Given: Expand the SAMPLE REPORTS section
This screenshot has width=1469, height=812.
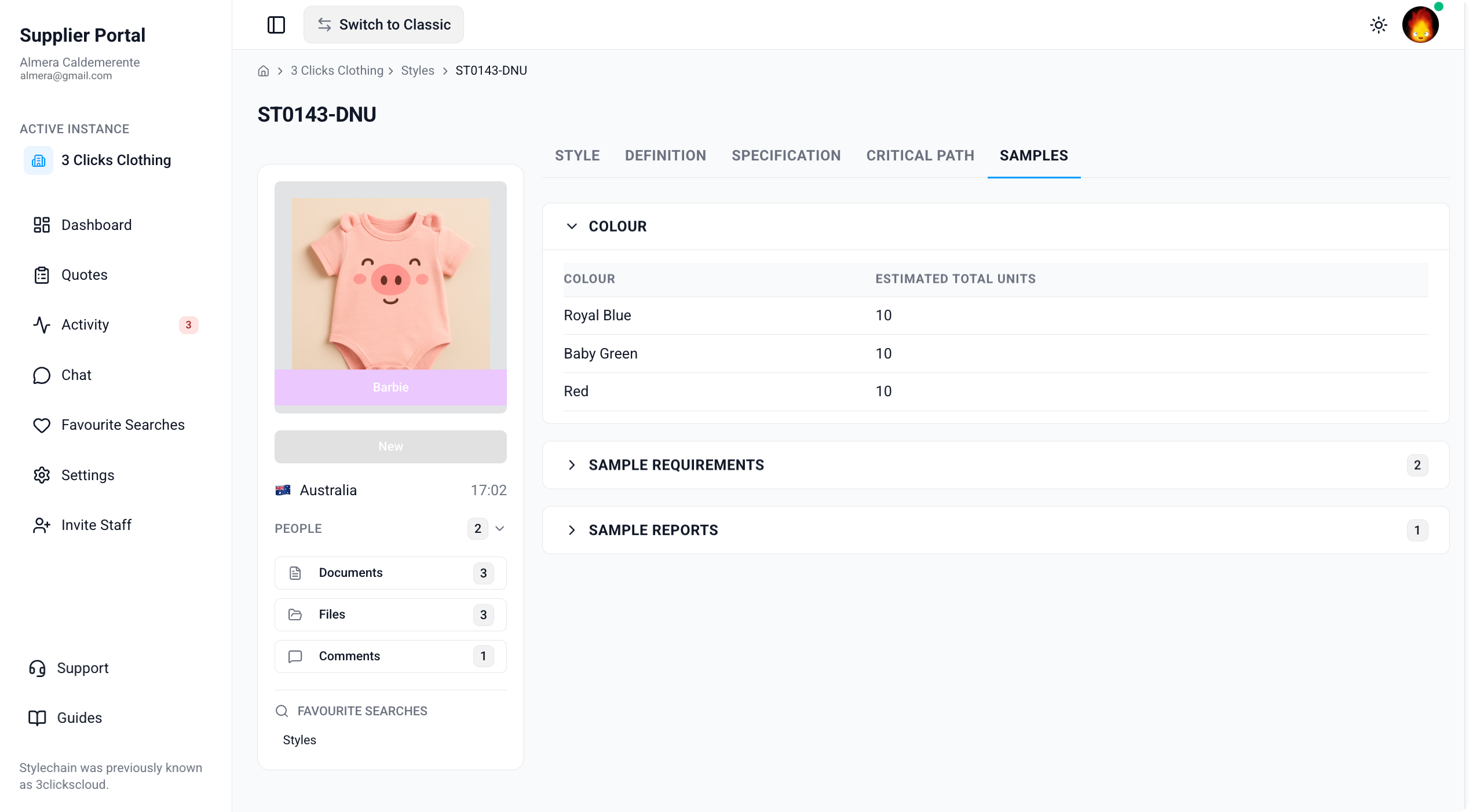Looking at the screenshot, I should click(x=995, y=531).
